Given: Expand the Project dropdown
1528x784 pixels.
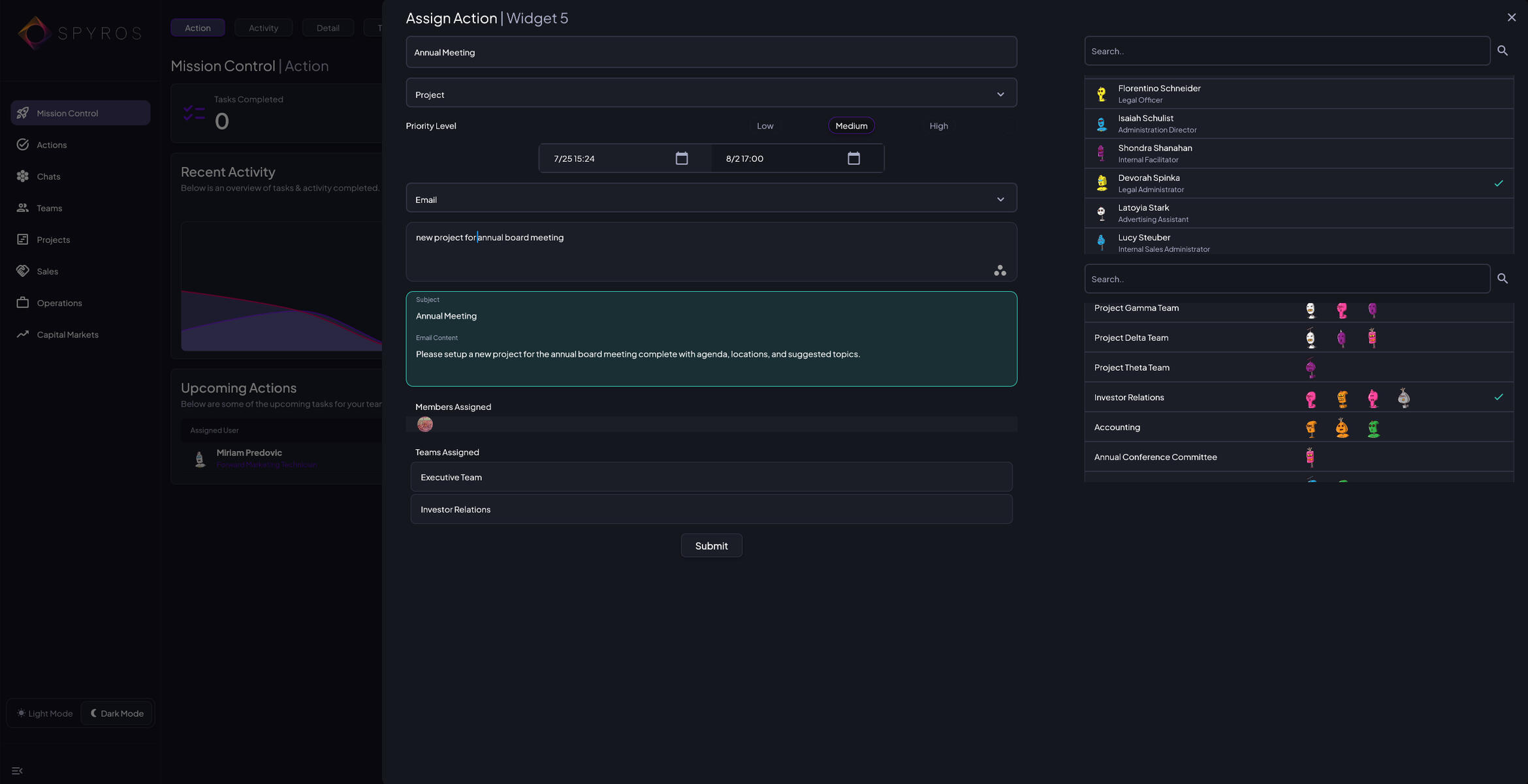Looking at the screenshot, I should click(711, 95).
